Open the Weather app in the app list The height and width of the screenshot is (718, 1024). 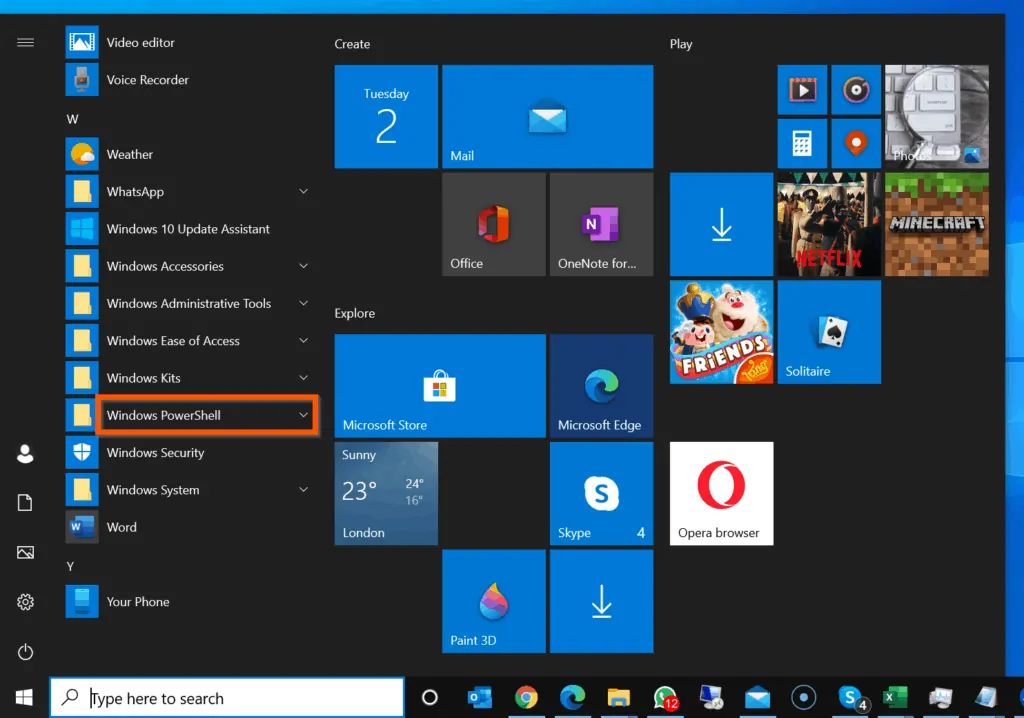[x=189, y=154]
